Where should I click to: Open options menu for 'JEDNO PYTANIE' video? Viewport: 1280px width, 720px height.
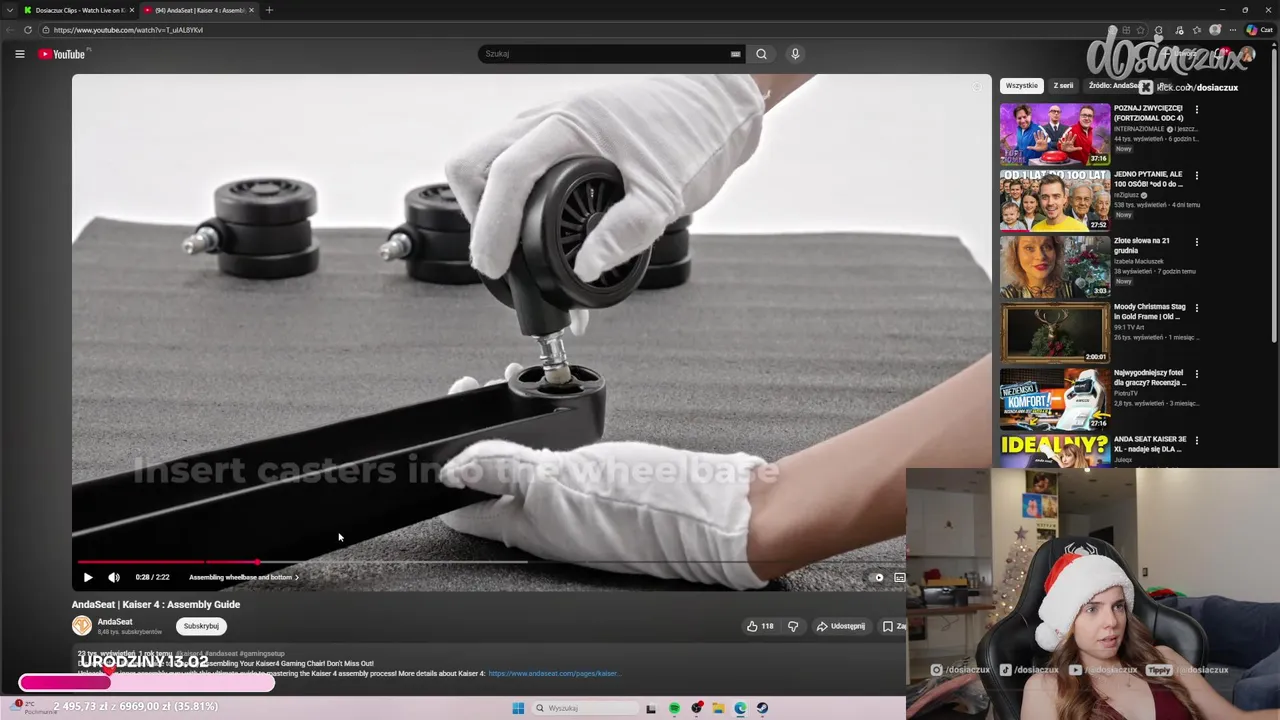coord(1197,175)
